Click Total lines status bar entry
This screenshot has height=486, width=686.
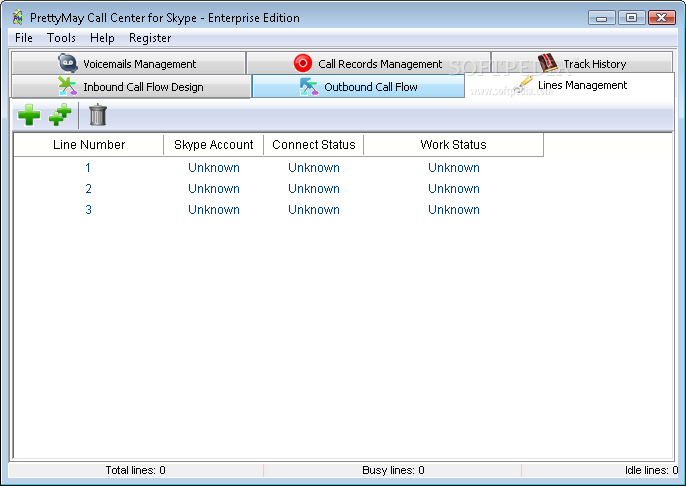coord(136,470)
